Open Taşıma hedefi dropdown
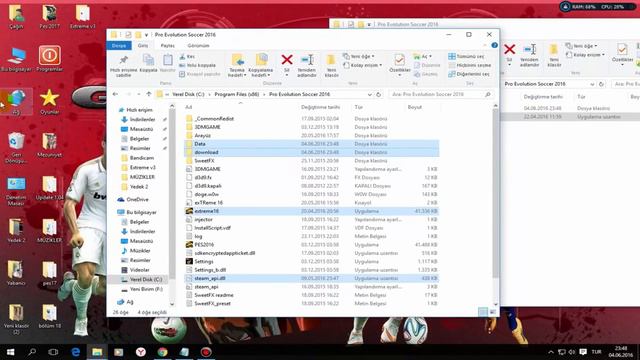The height and width of the screenshot is (360, 640). click(237, 65)
